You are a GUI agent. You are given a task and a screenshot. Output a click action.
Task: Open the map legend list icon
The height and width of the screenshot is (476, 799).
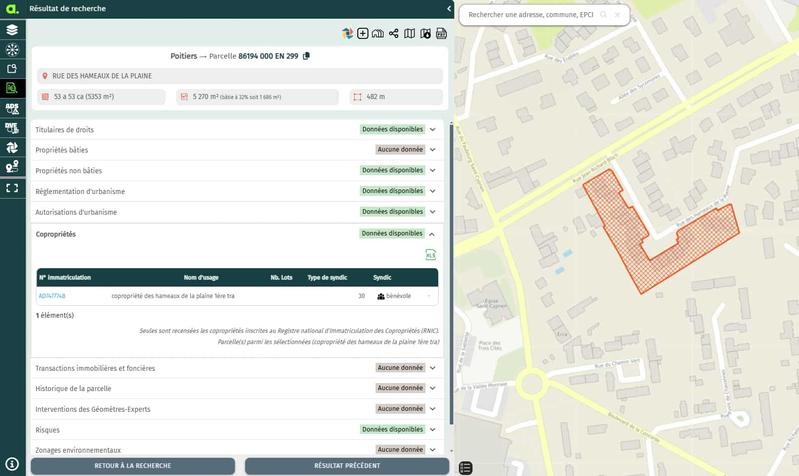point(465,467)
